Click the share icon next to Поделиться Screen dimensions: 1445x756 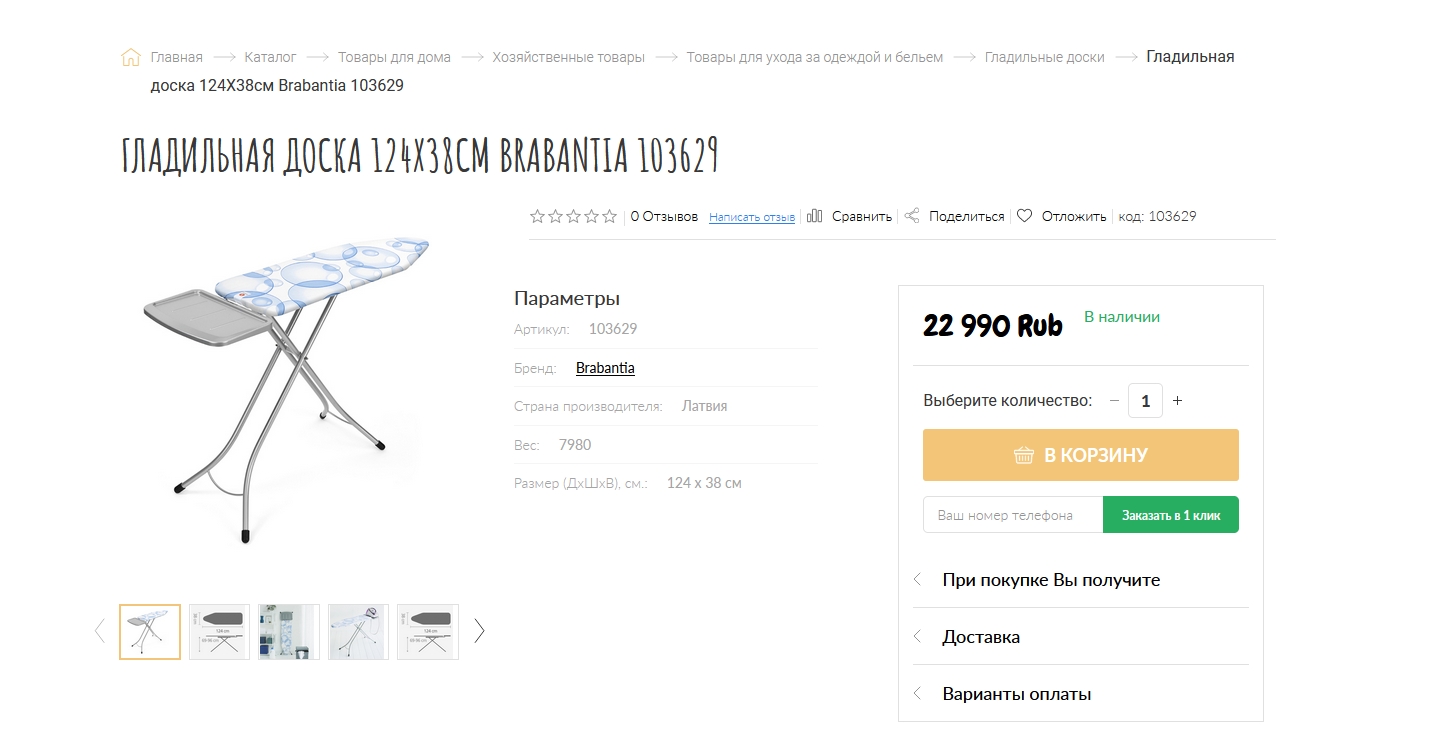point(912,216)
